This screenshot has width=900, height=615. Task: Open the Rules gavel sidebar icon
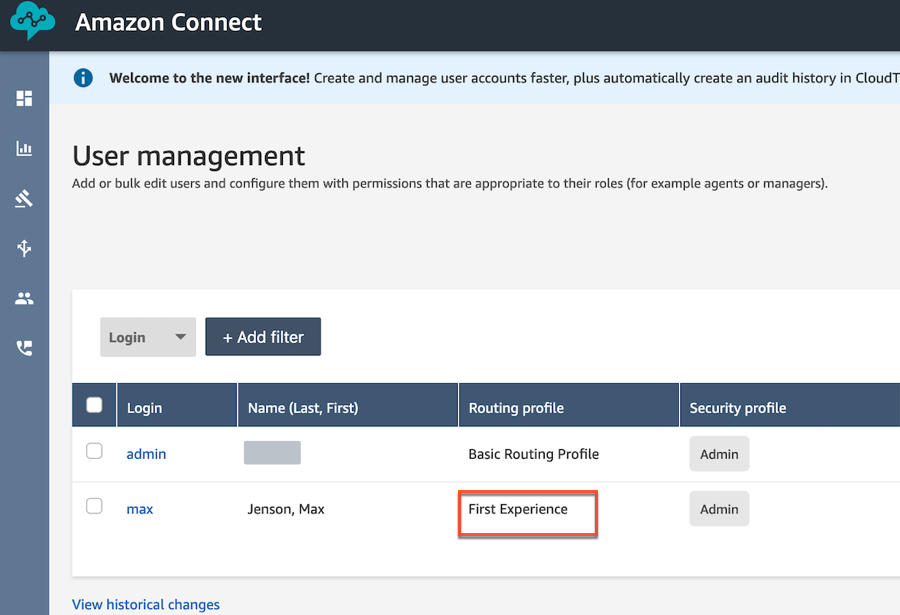pyautogui.click(x=24, y=199)
